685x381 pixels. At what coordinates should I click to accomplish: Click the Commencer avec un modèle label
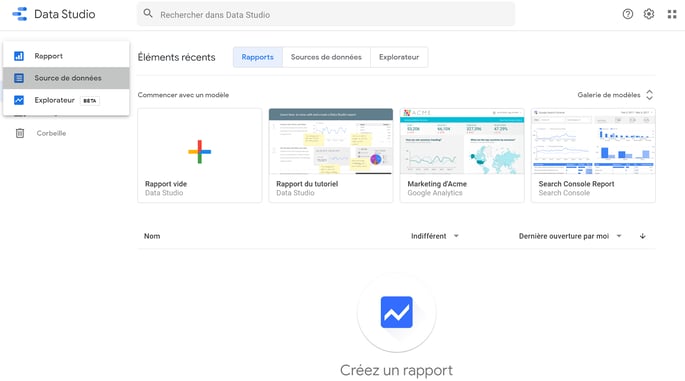click(x=183, y=95)
